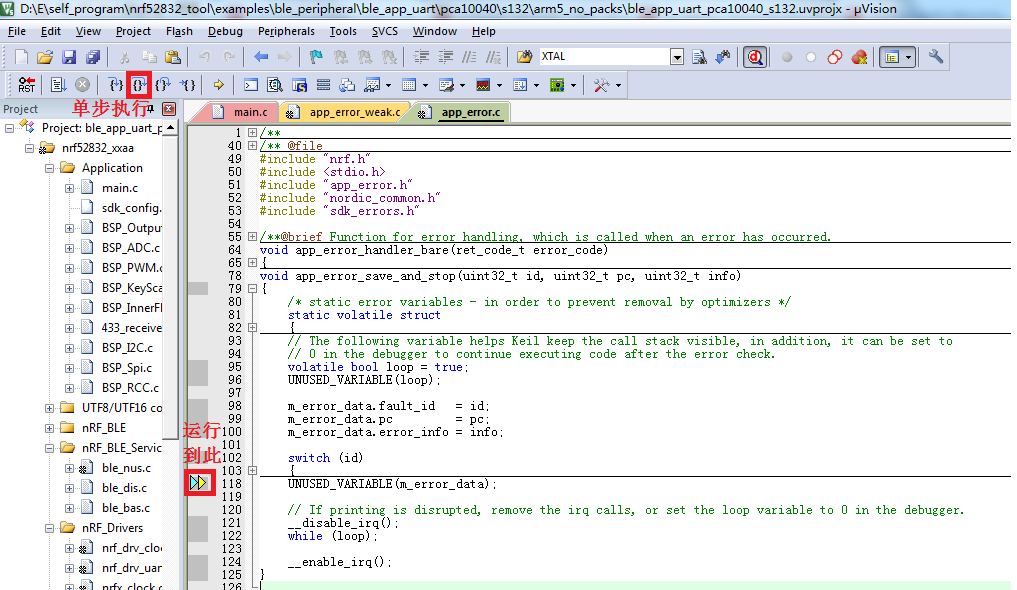Viewport: 1017px width, 590px height.
Task: Open the Help menu
Action: click(x=483, y=31)
